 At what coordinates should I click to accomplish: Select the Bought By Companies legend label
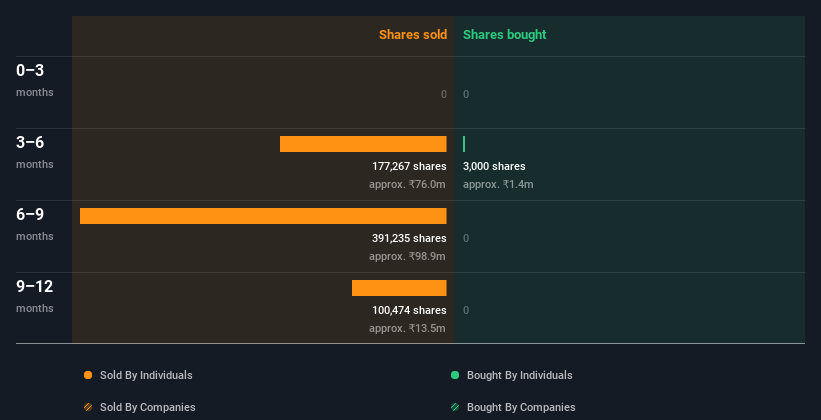(521, 407)
